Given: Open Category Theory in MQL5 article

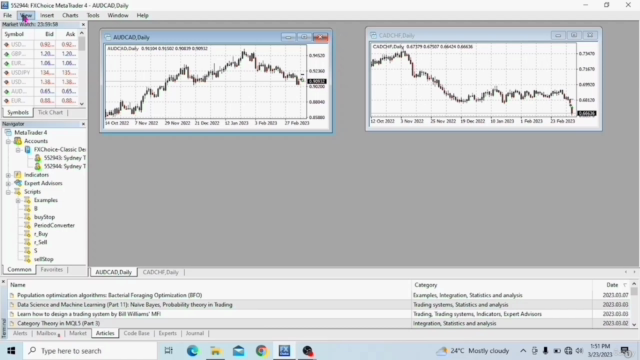Looking at the screenshot, I should tap(58, 324).
